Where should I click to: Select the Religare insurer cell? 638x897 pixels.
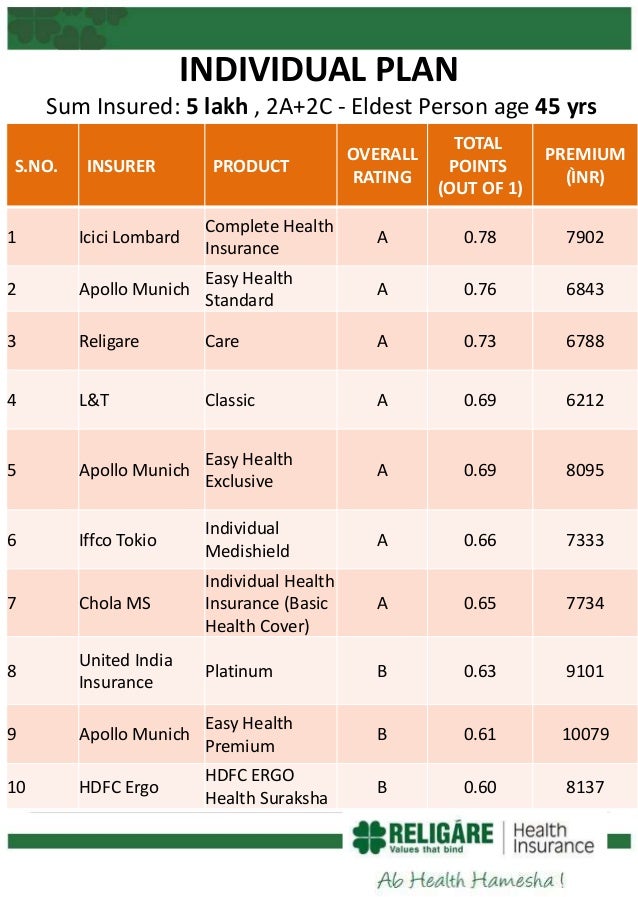coord(109,341)
